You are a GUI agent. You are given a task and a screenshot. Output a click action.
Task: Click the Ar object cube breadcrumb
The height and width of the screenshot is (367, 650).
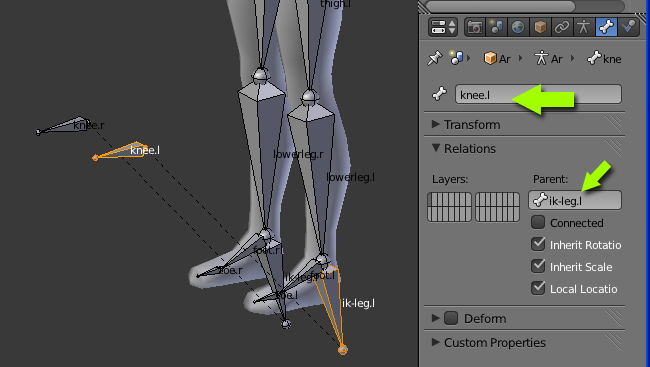[497, 58]
